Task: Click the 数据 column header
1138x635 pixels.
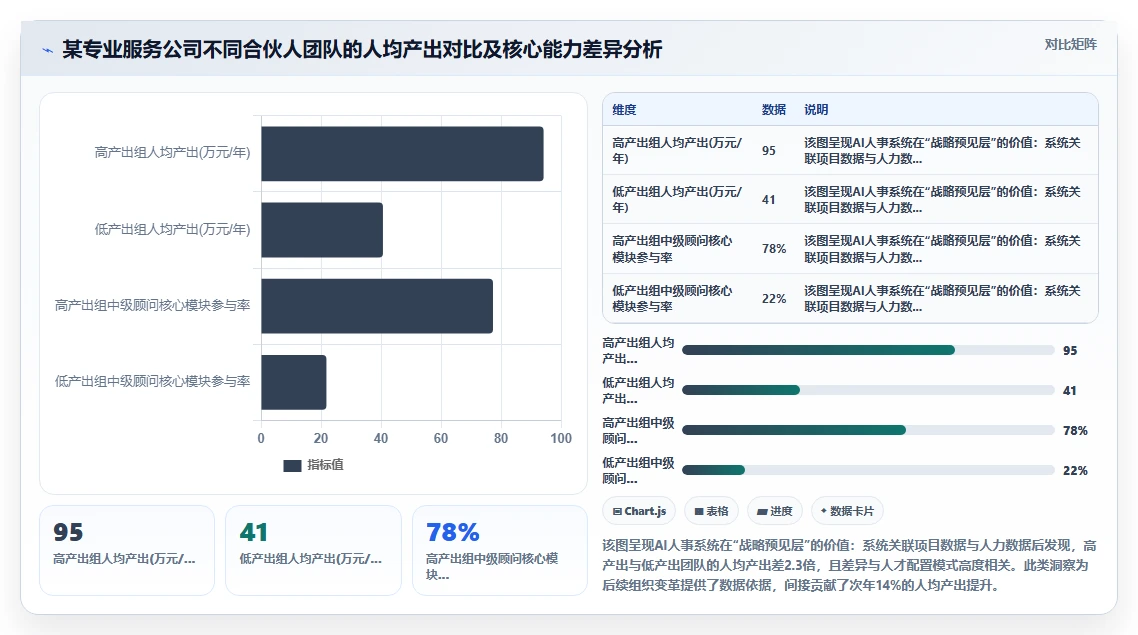Action: click(774, 110)
